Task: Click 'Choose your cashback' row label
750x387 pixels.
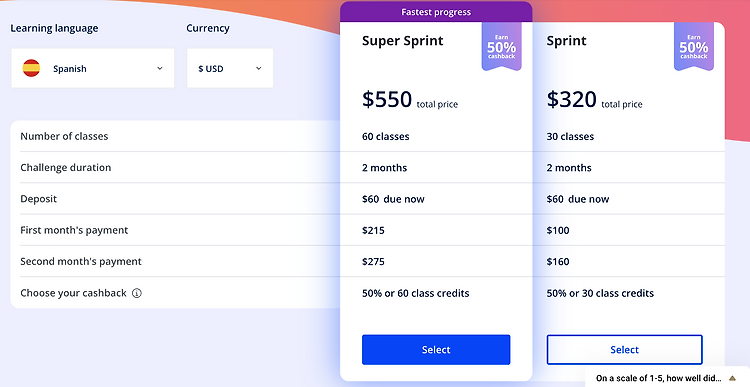Action: click(73, 293)
